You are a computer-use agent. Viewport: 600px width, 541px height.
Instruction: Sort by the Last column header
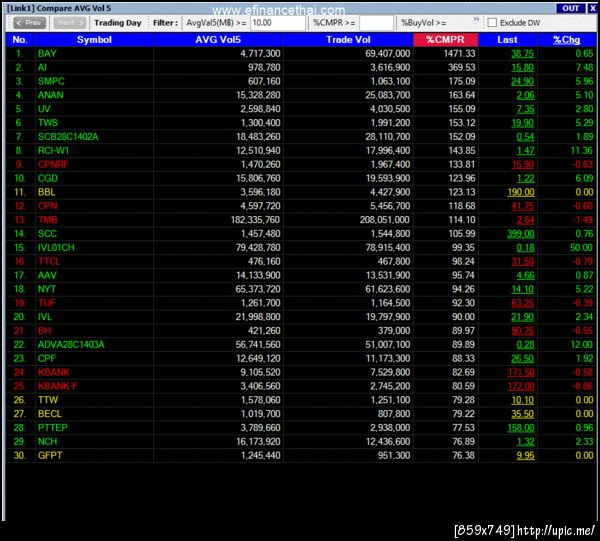pos(507,40)
